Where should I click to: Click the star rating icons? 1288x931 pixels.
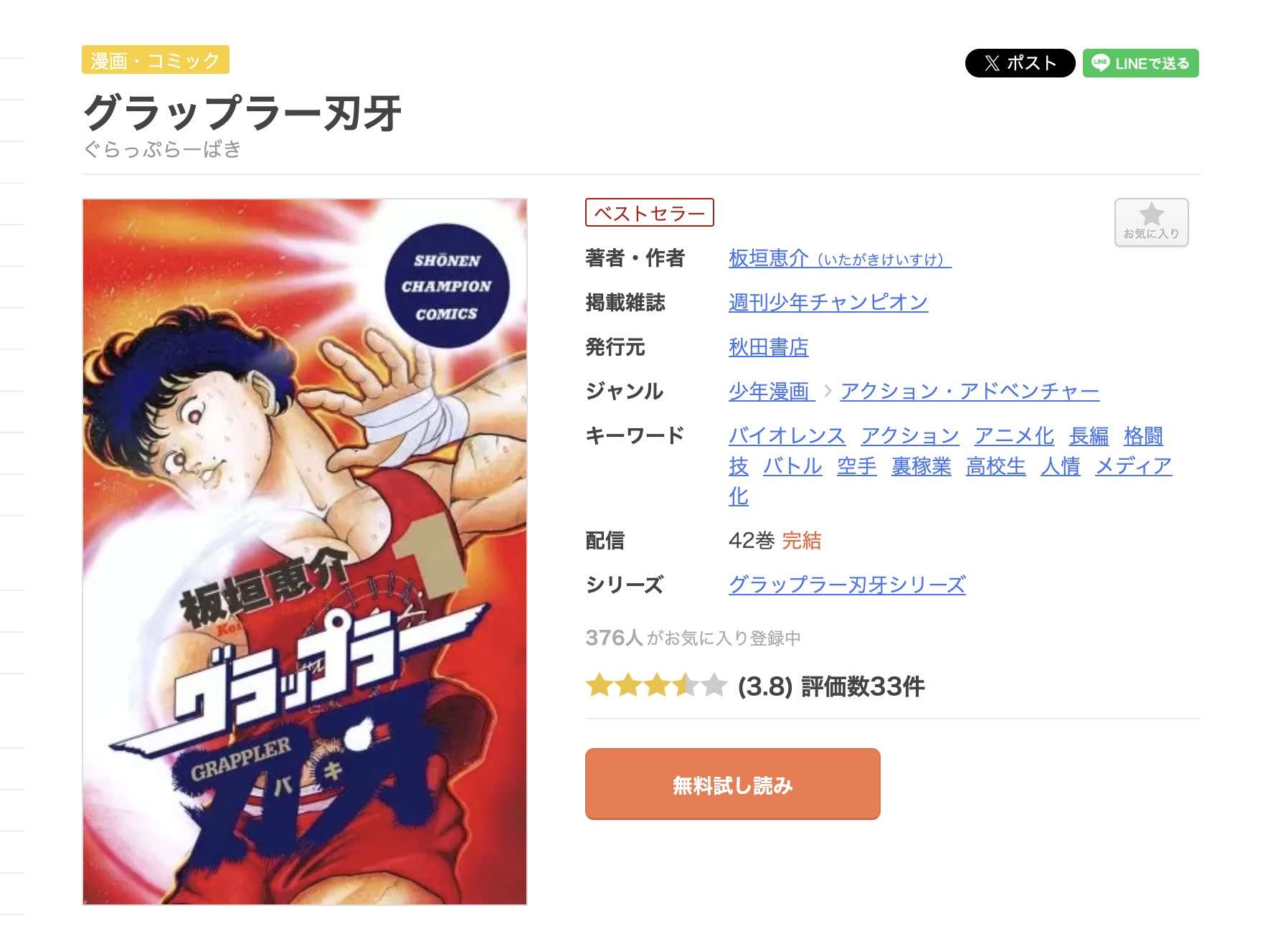click(656, 686)
